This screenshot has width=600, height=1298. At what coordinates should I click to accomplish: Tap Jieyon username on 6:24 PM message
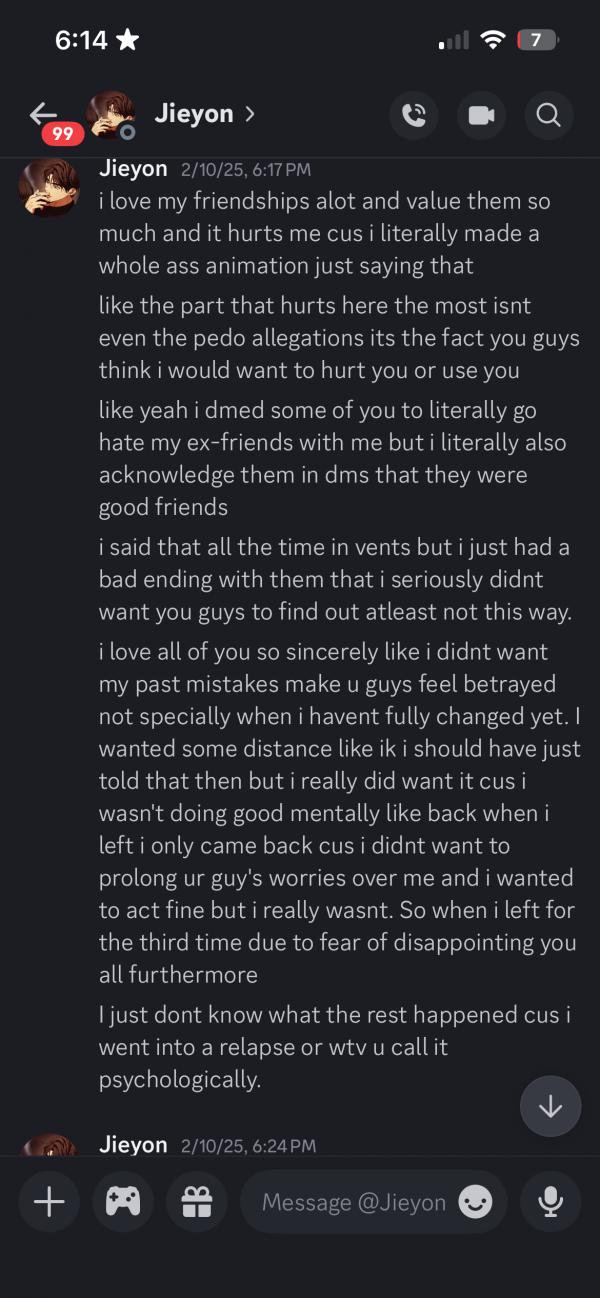[x=133, y=1145]
